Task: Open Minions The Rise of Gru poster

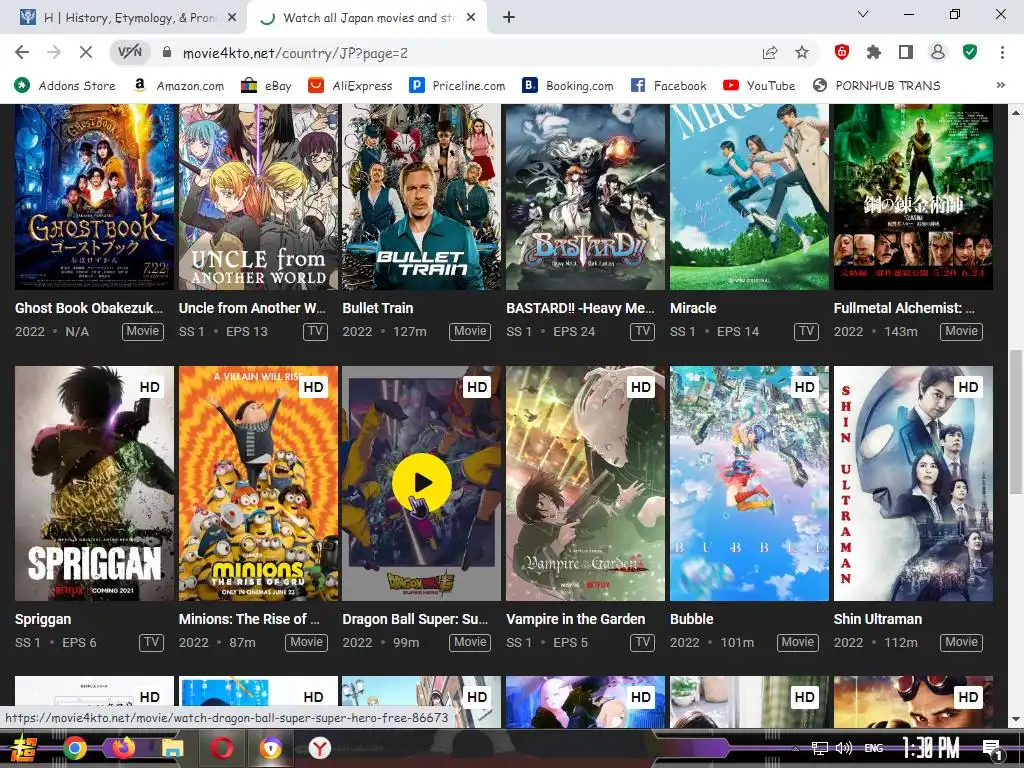Action: [x=258, y=483]
